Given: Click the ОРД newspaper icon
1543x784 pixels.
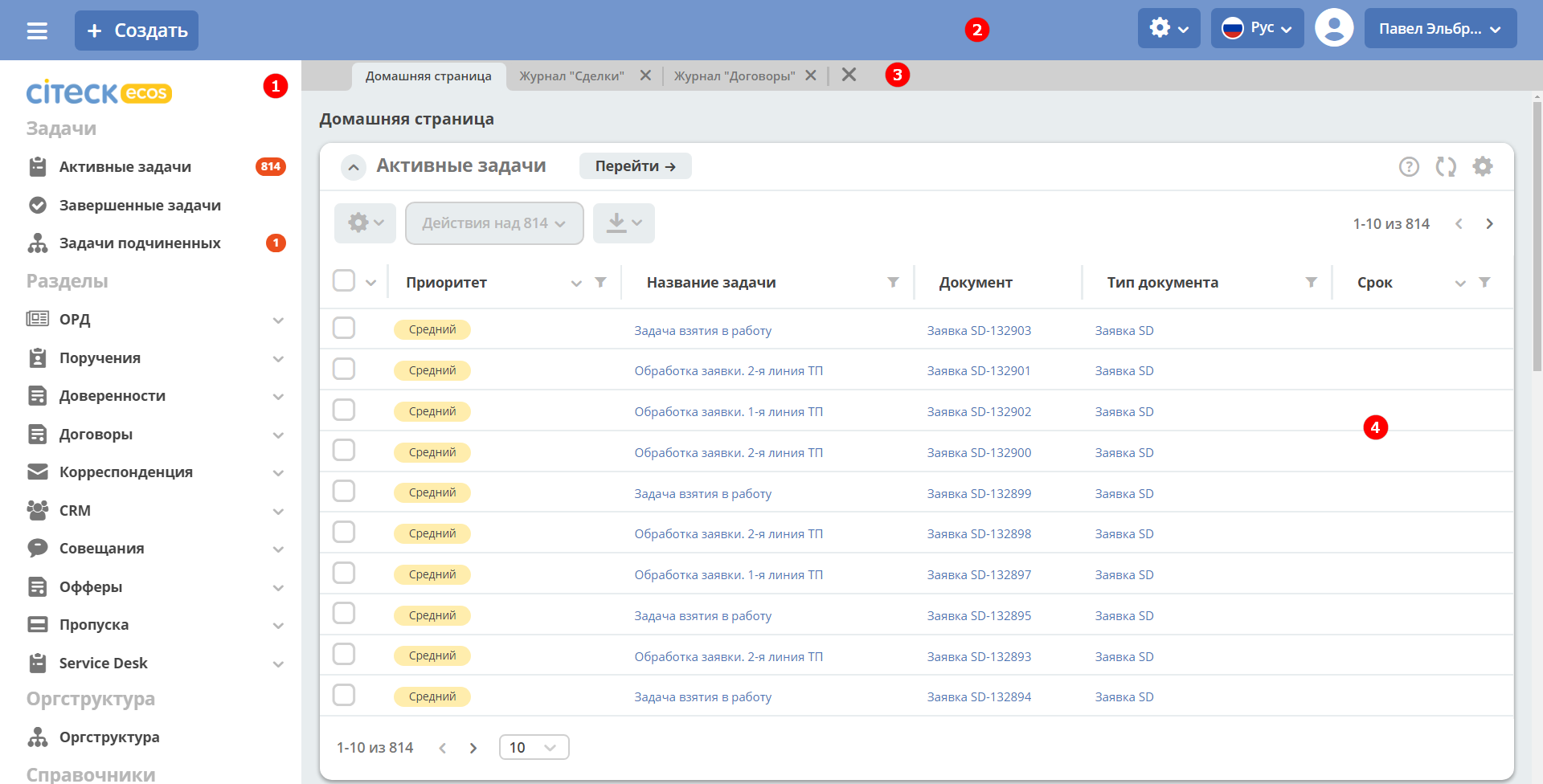Looking at the screenshot, I should pos(38,319).
